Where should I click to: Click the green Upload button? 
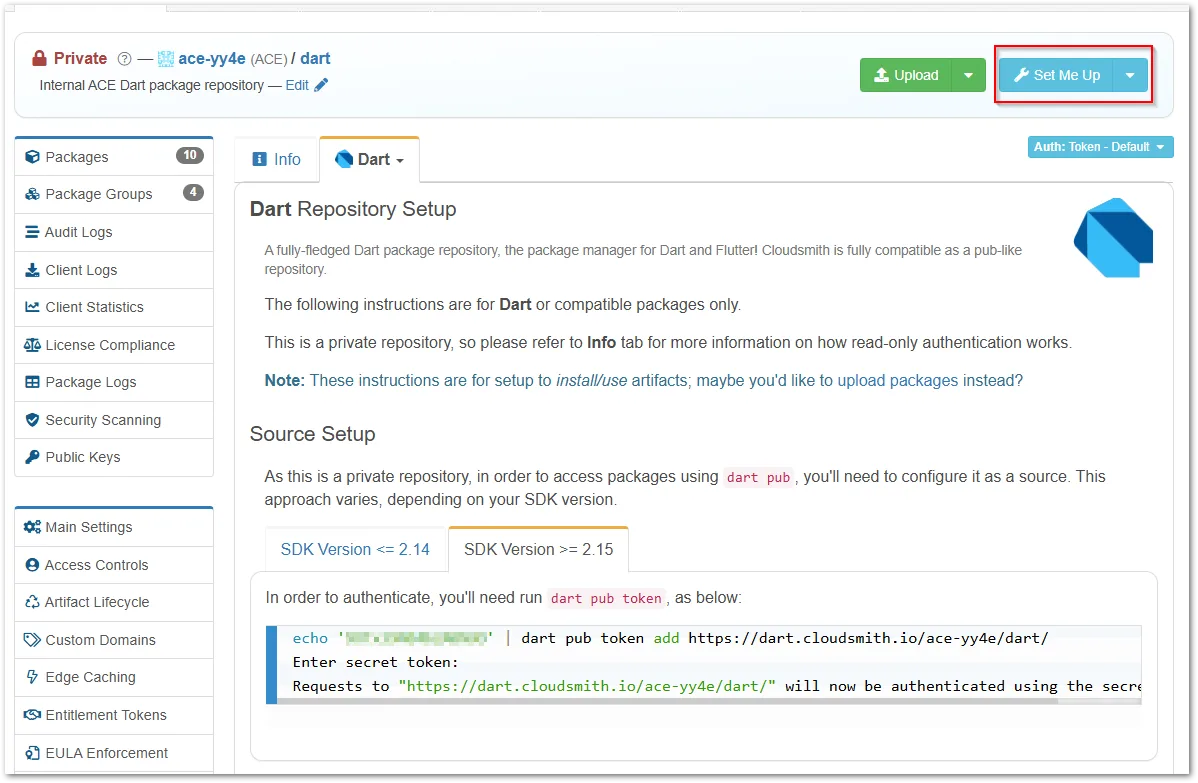[x=905, y=75]
